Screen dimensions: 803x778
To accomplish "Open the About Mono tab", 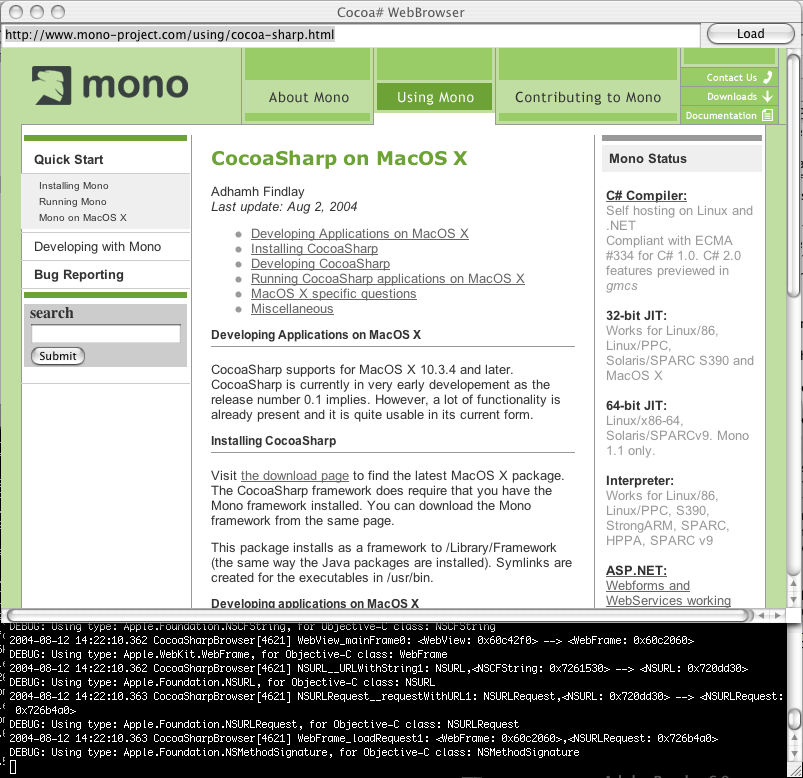I will point(308,97).
